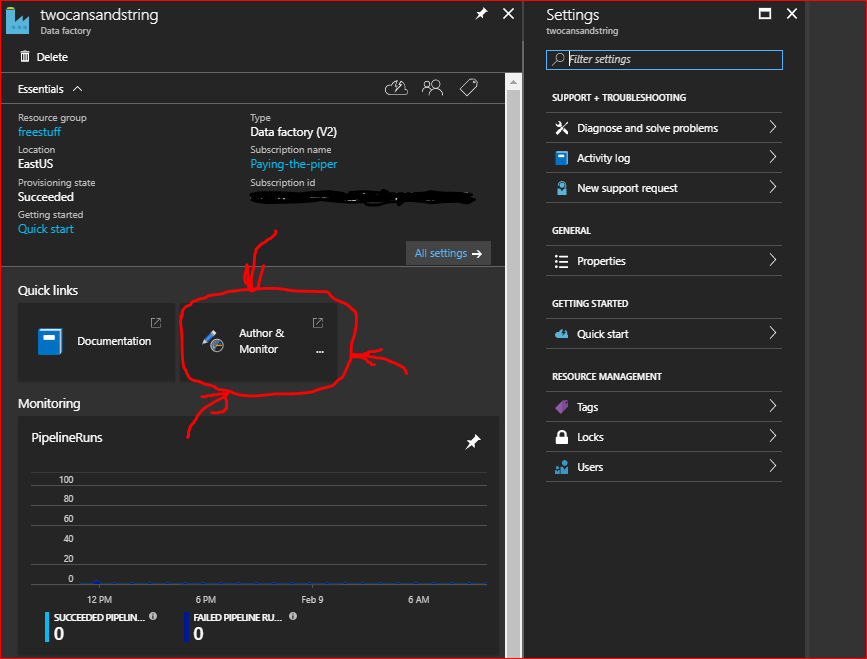Open the Documentation quick link tile
Viewport: 867px width, 659px height.
tap(96, 342)
